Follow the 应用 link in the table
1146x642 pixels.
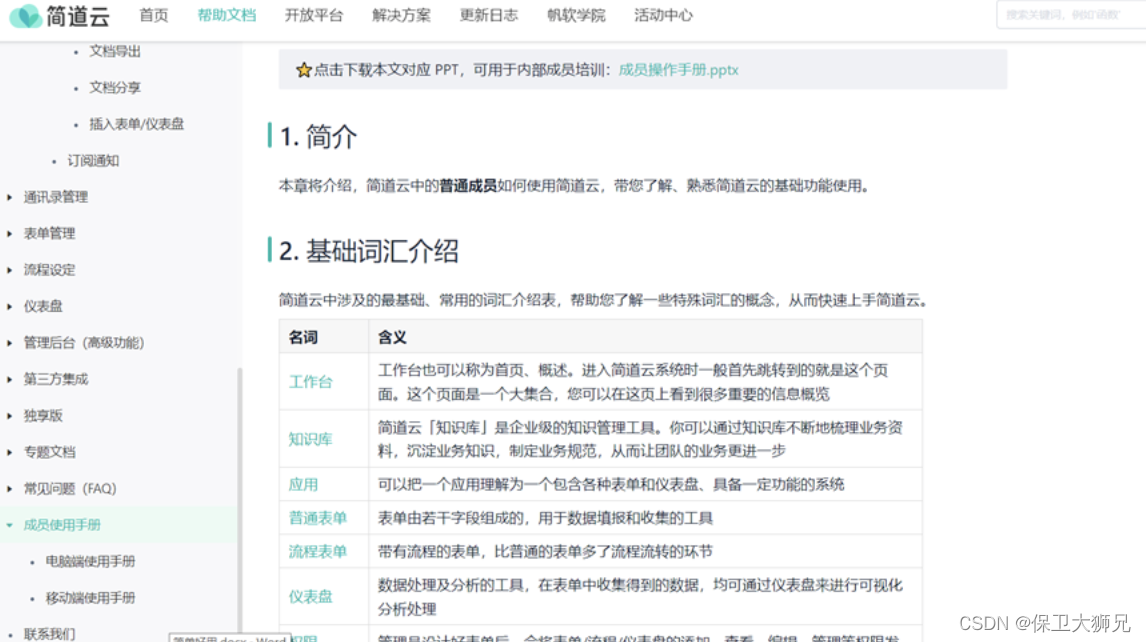[303, 485]
